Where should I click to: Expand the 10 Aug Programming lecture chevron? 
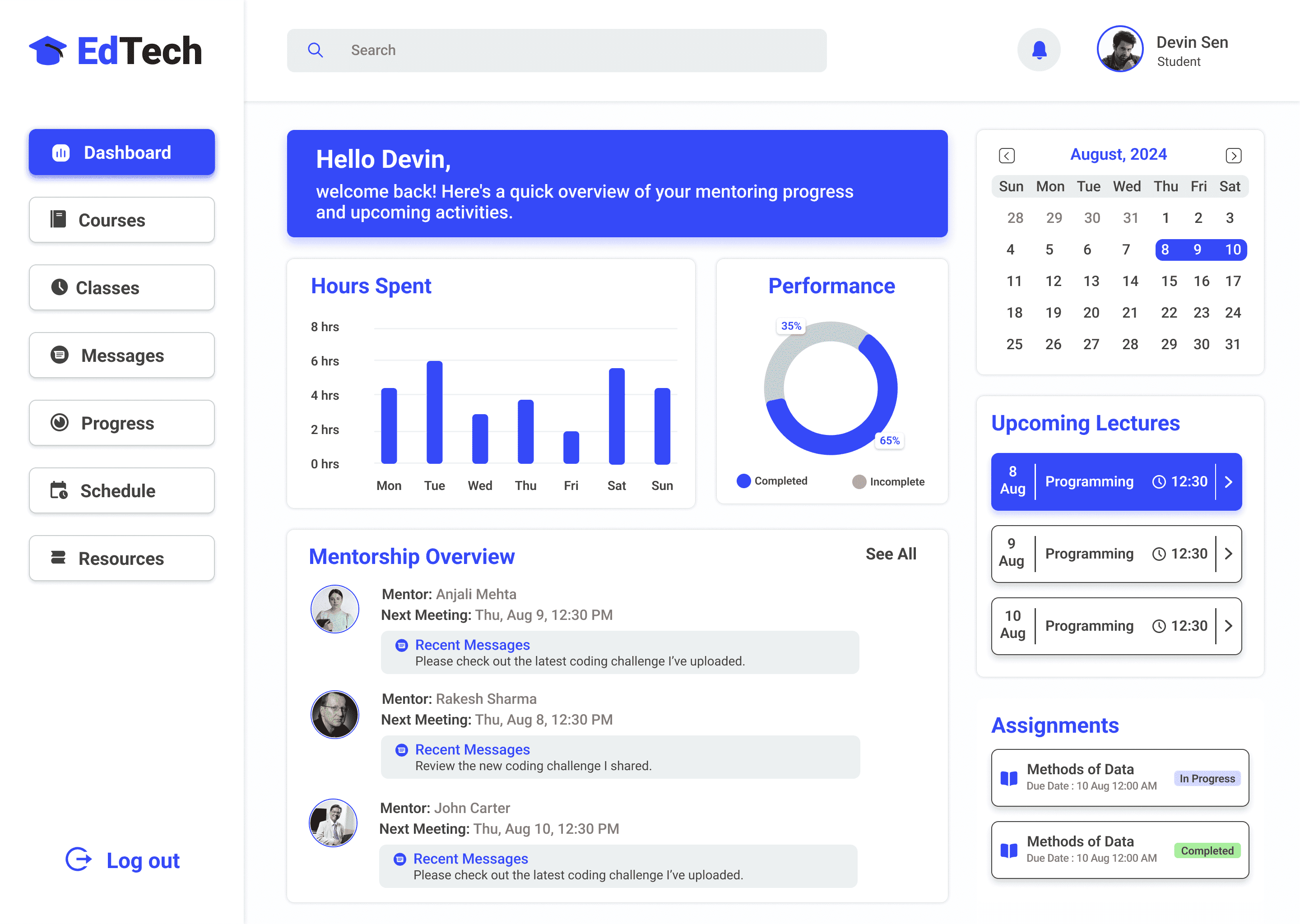[x=1228, y=626]
